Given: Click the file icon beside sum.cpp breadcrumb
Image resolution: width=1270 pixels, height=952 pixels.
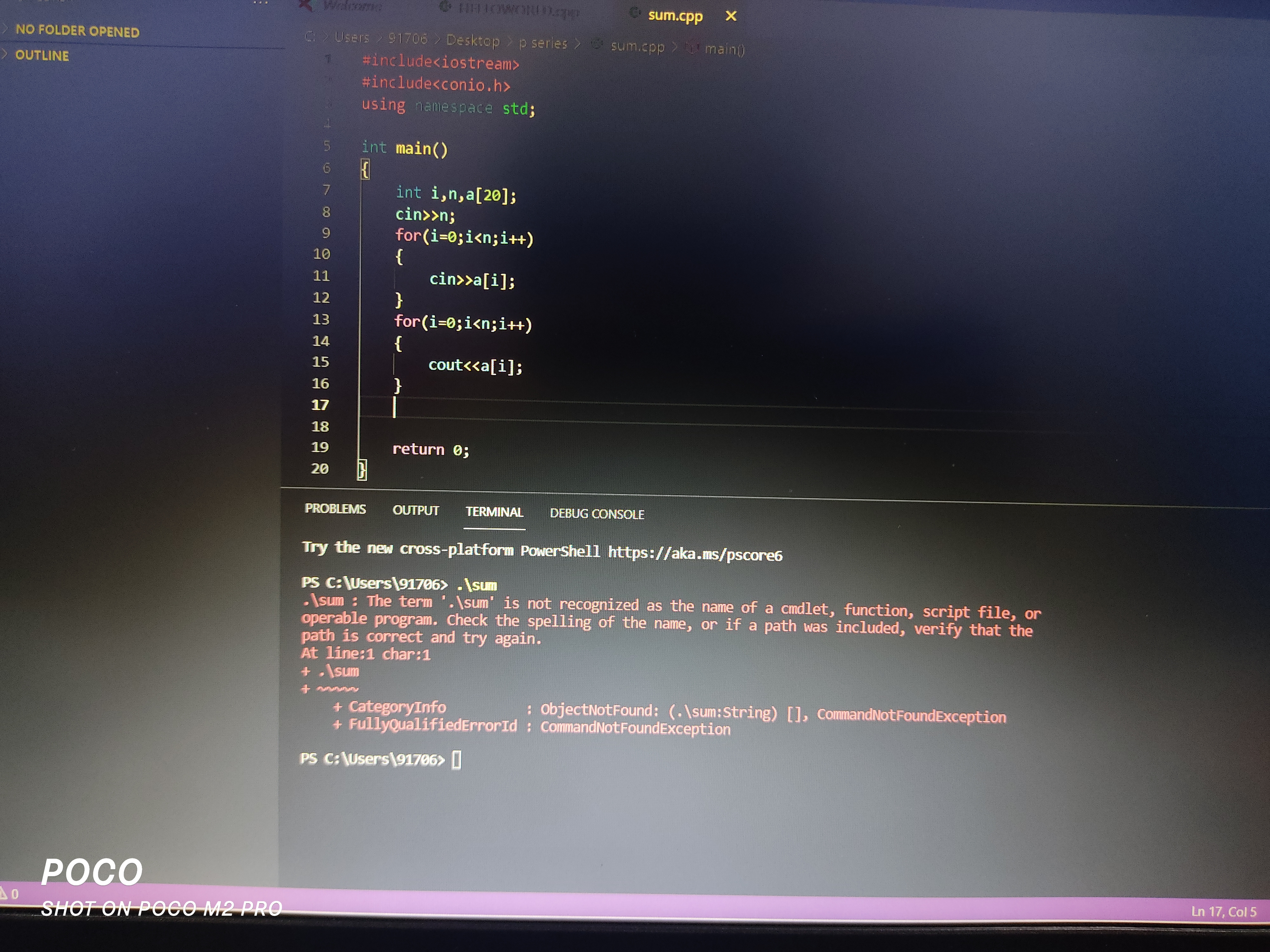Looking at the screenshot, I should click(x=597, y=44).
